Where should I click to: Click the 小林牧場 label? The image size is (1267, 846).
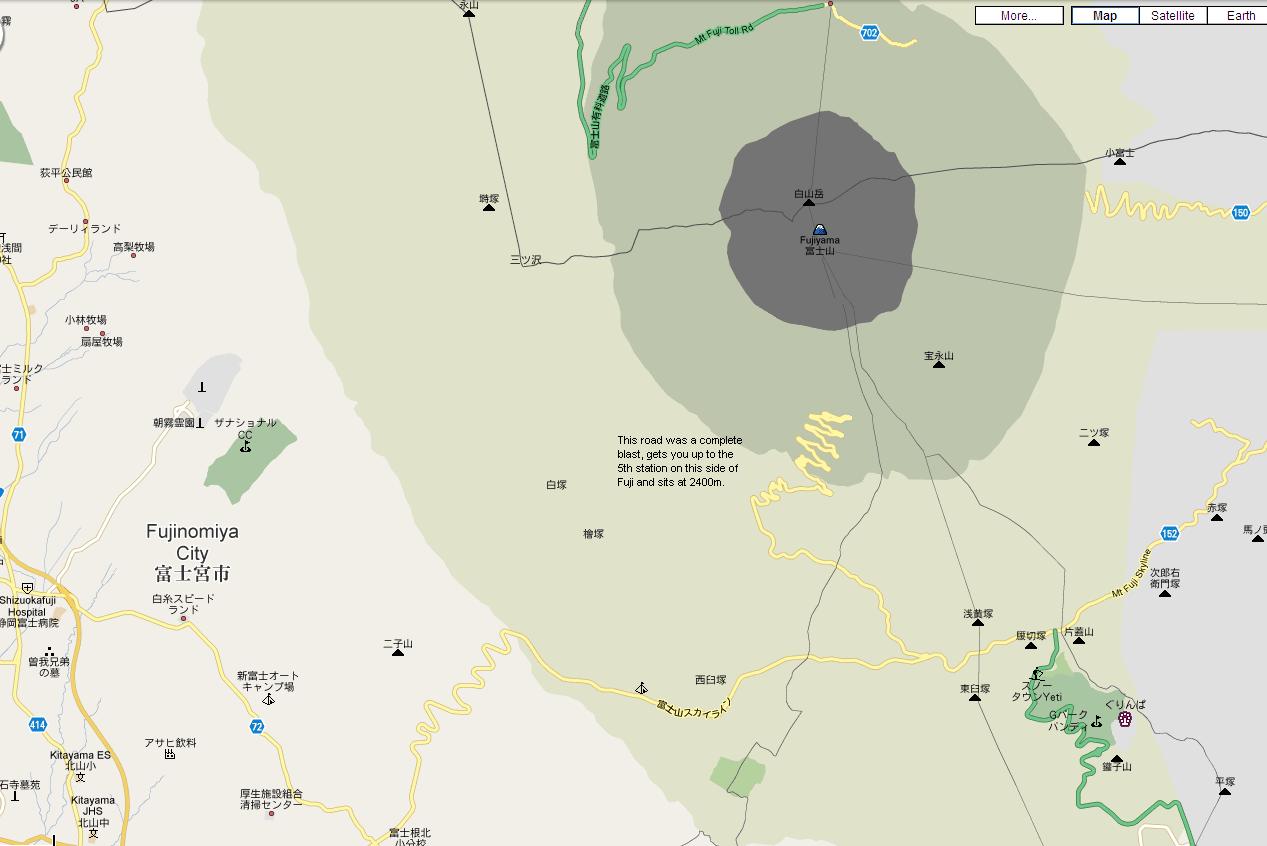tap(85, 320)
